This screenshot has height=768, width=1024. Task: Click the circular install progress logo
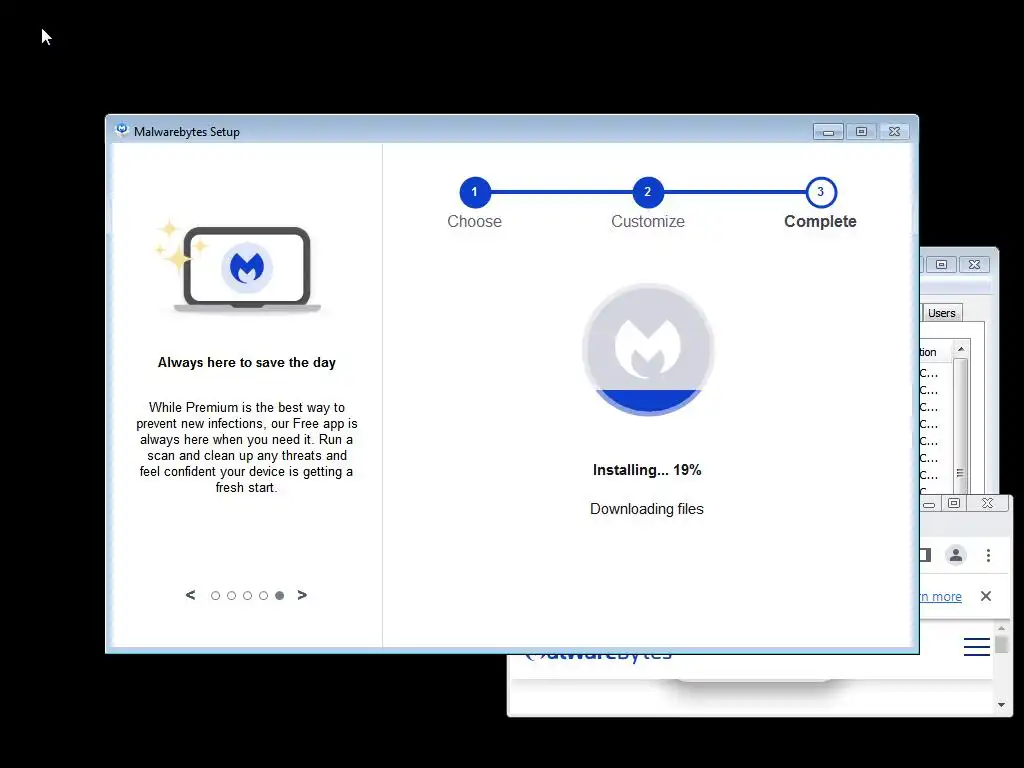point(648,349)
